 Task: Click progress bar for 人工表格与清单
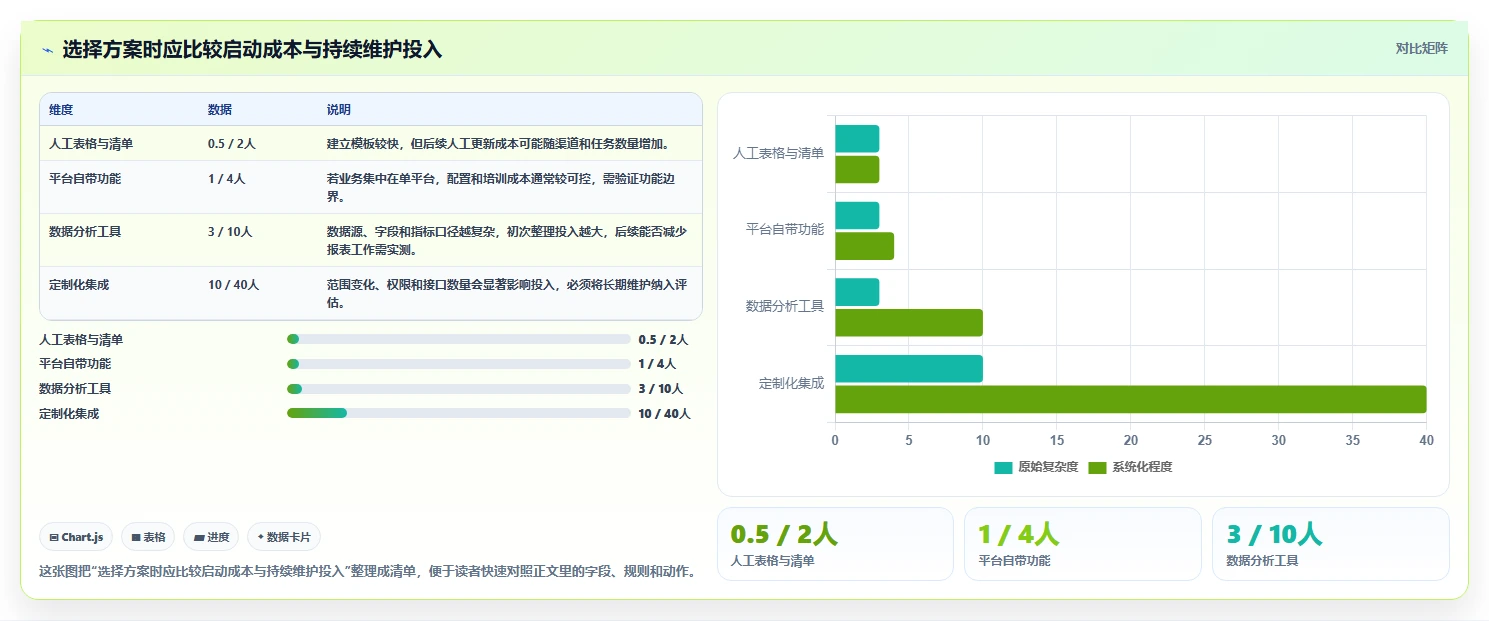click(x=459, y=340)
